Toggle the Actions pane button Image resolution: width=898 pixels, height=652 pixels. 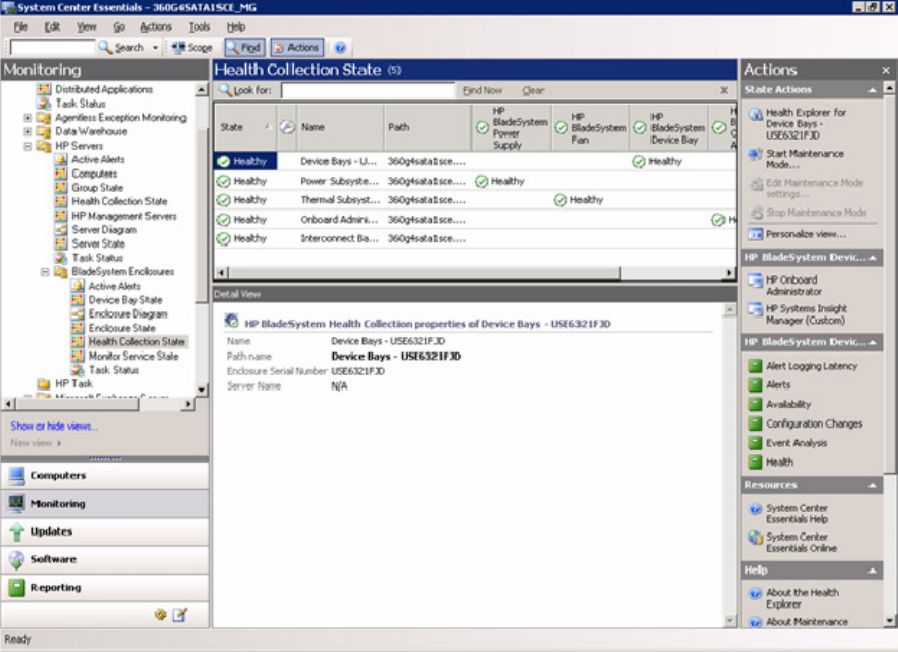click(x=297, y=47)
